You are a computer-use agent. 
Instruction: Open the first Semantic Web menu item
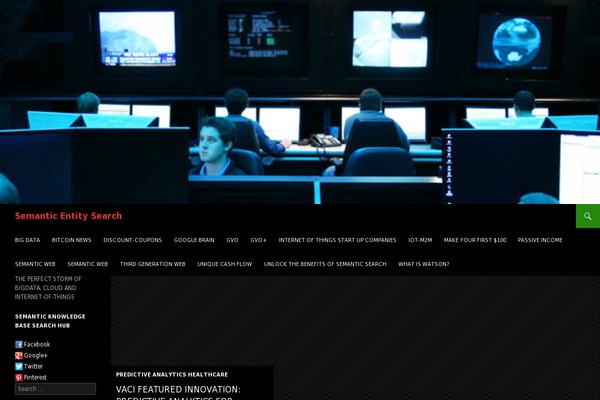coord(35,264)
